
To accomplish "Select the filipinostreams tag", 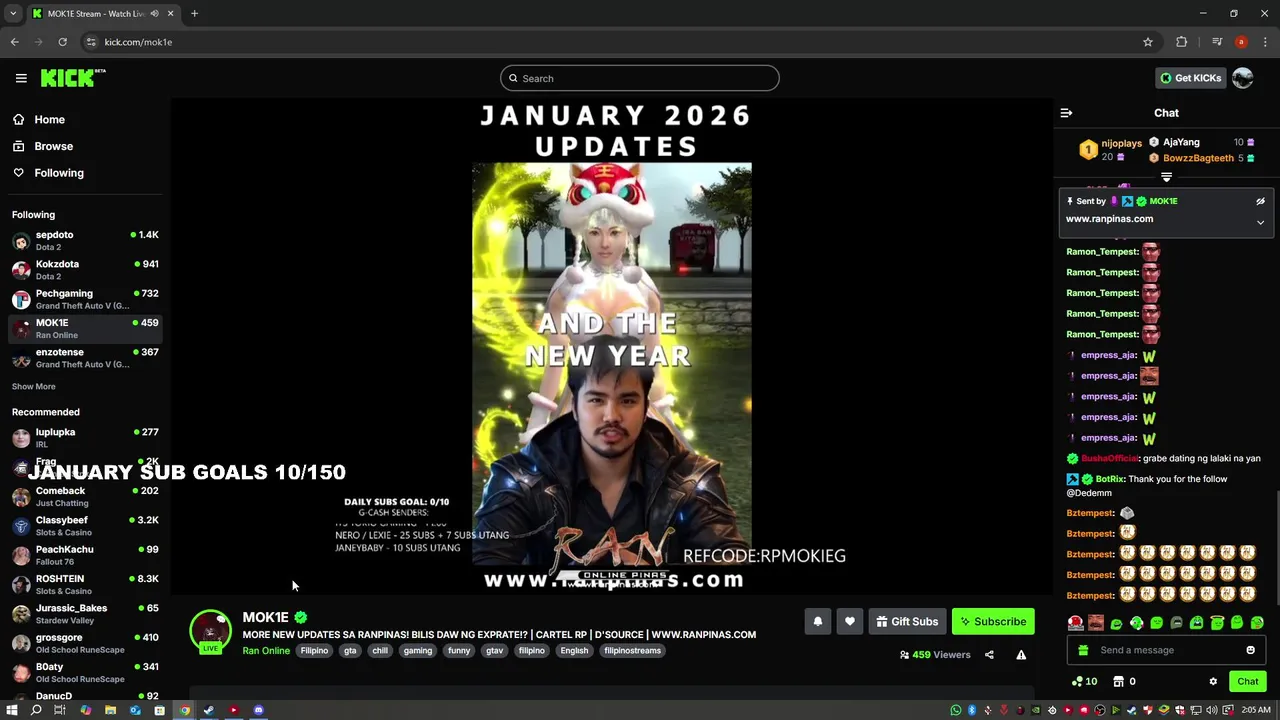I will coord(633,650).
